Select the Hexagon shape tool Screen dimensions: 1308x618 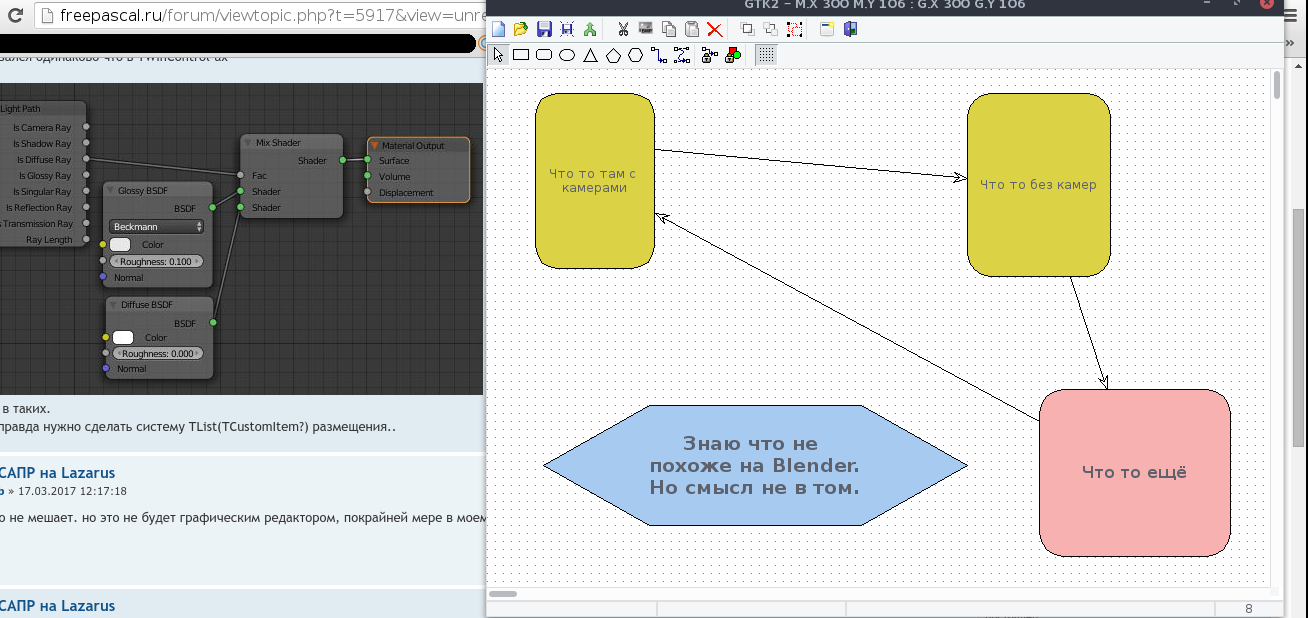[x=636, y=55]
